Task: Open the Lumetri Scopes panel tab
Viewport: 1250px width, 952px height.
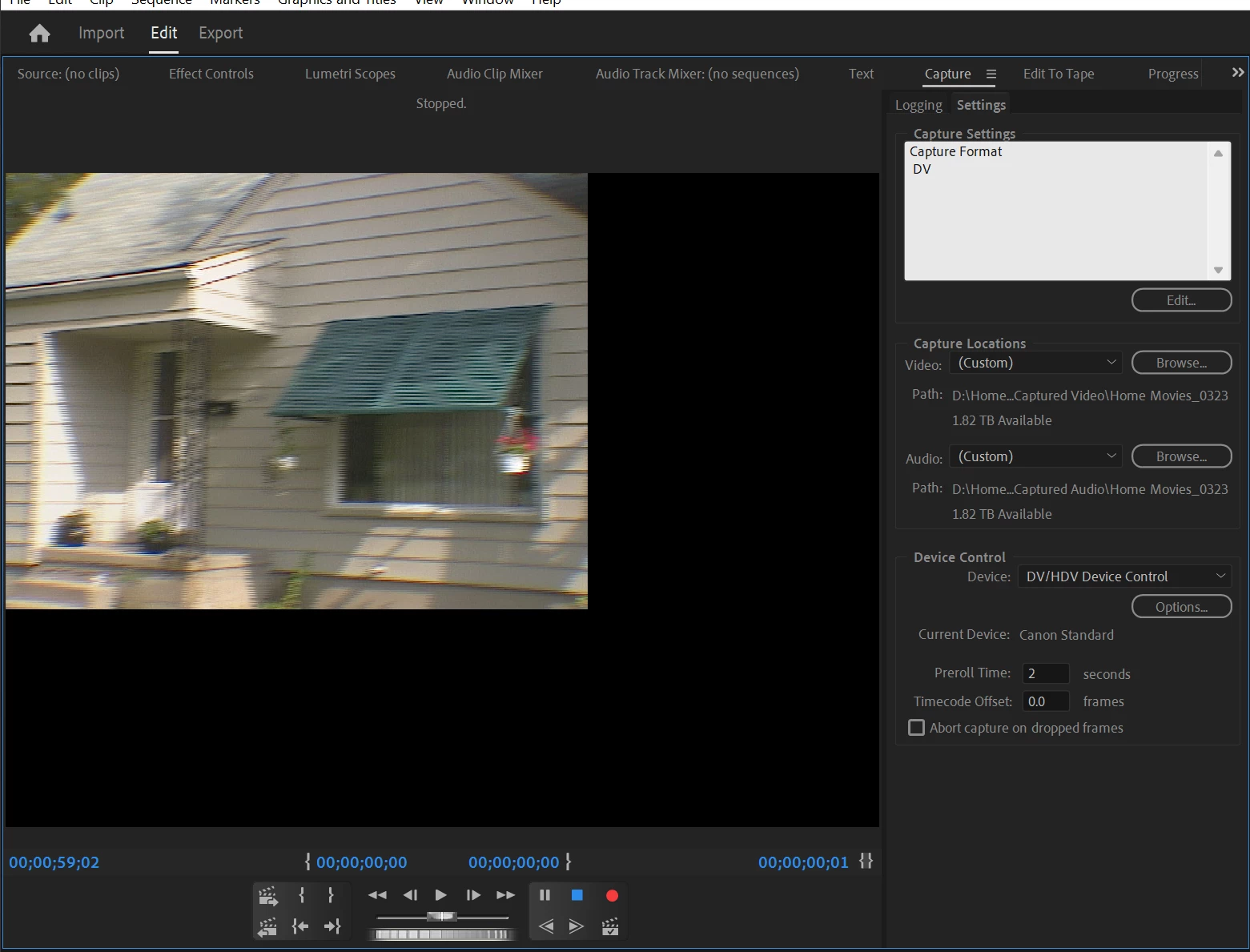Action: (x=350, y=74)
